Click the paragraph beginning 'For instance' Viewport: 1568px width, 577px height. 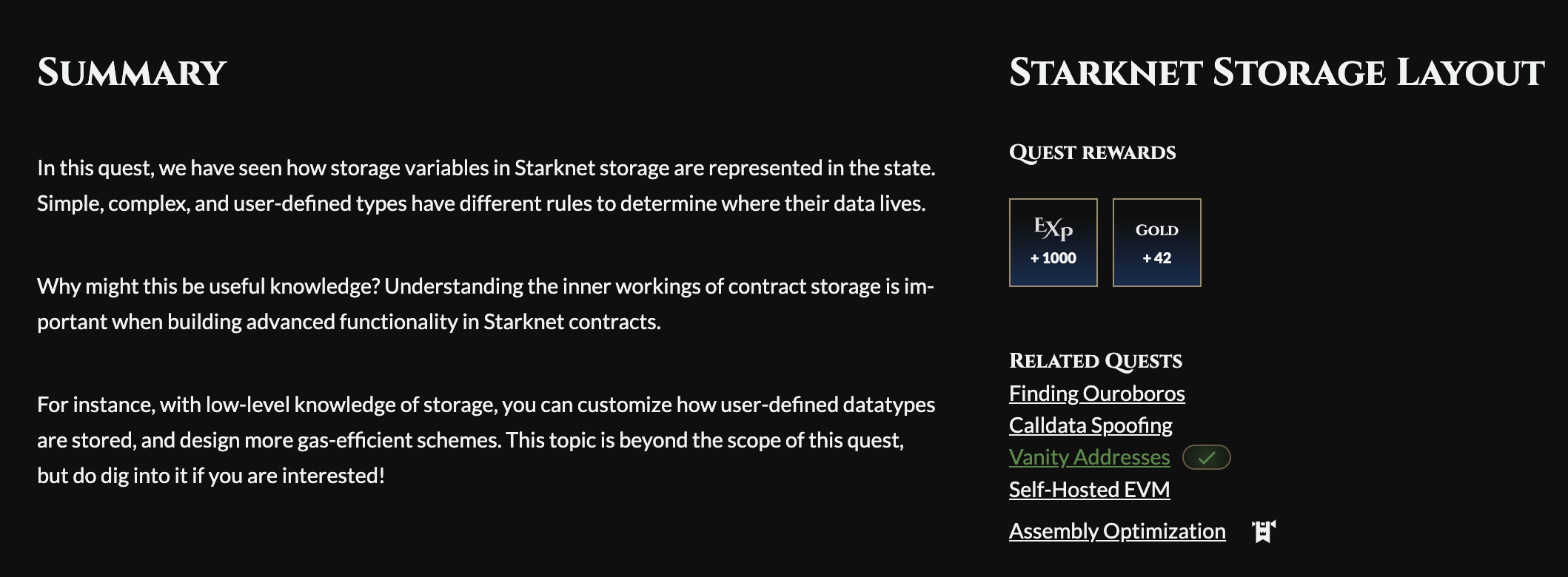486,440
